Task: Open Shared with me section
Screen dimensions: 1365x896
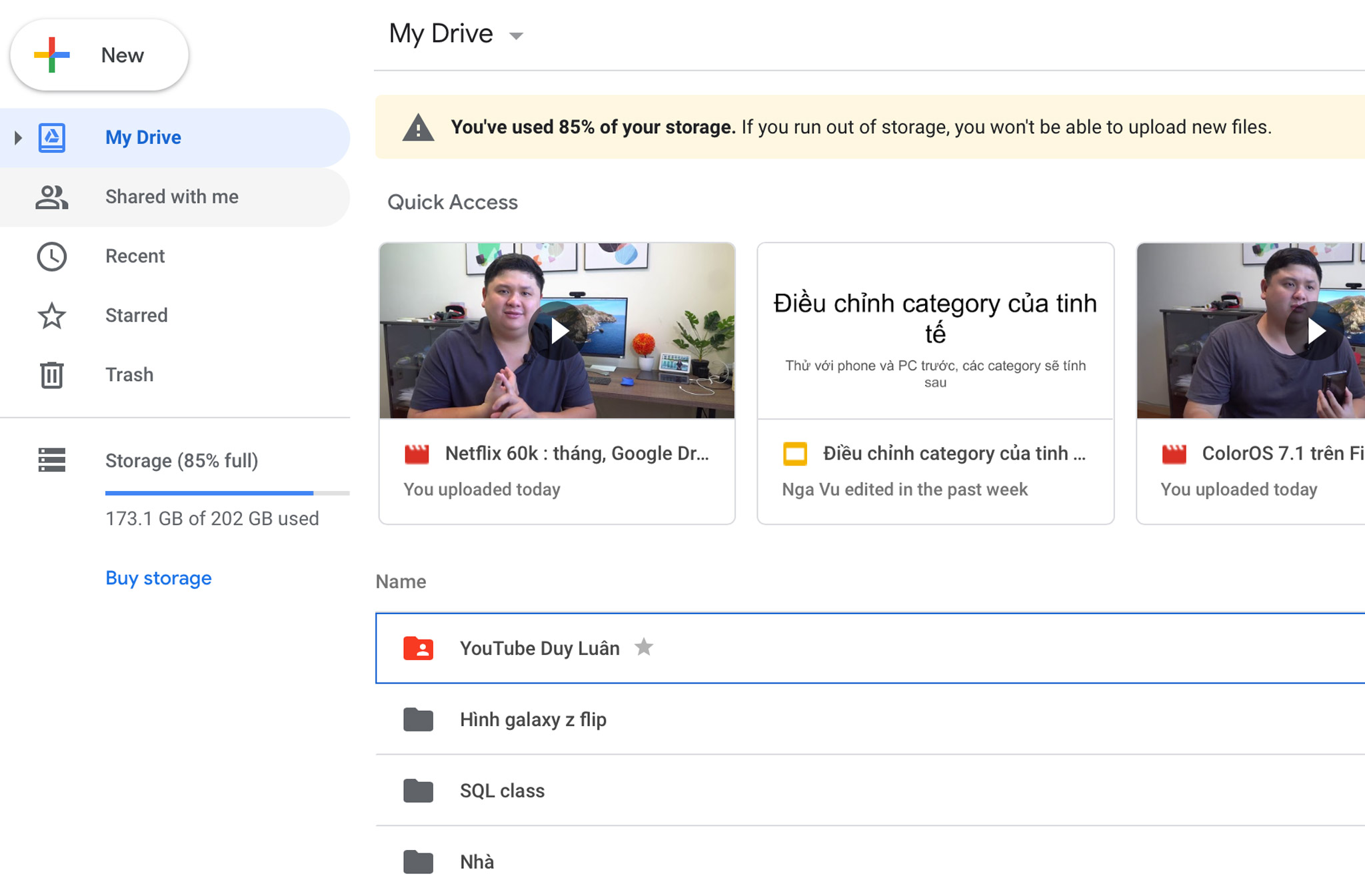Action: (171, 197)
